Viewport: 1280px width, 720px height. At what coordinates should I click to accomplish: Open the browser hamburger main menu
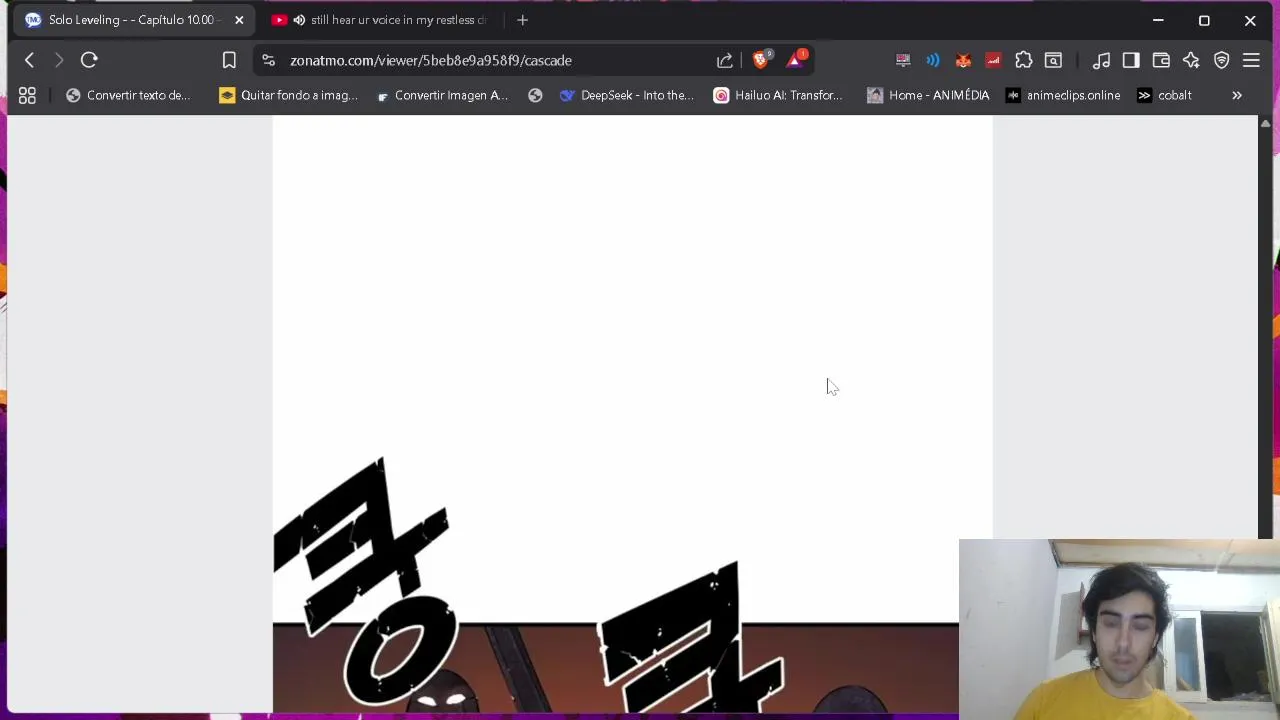[x=1251, y=60]
